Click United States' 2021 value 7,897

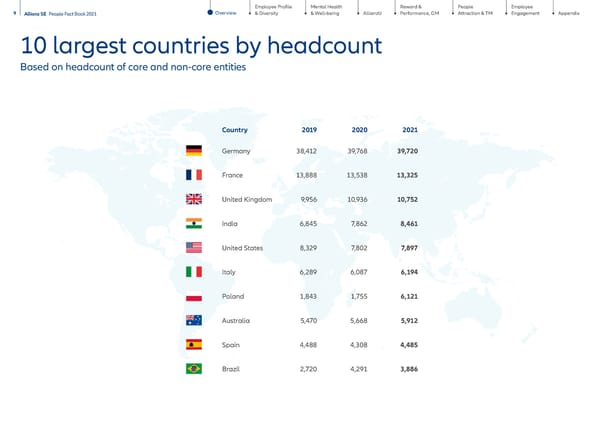click(409, 248)
